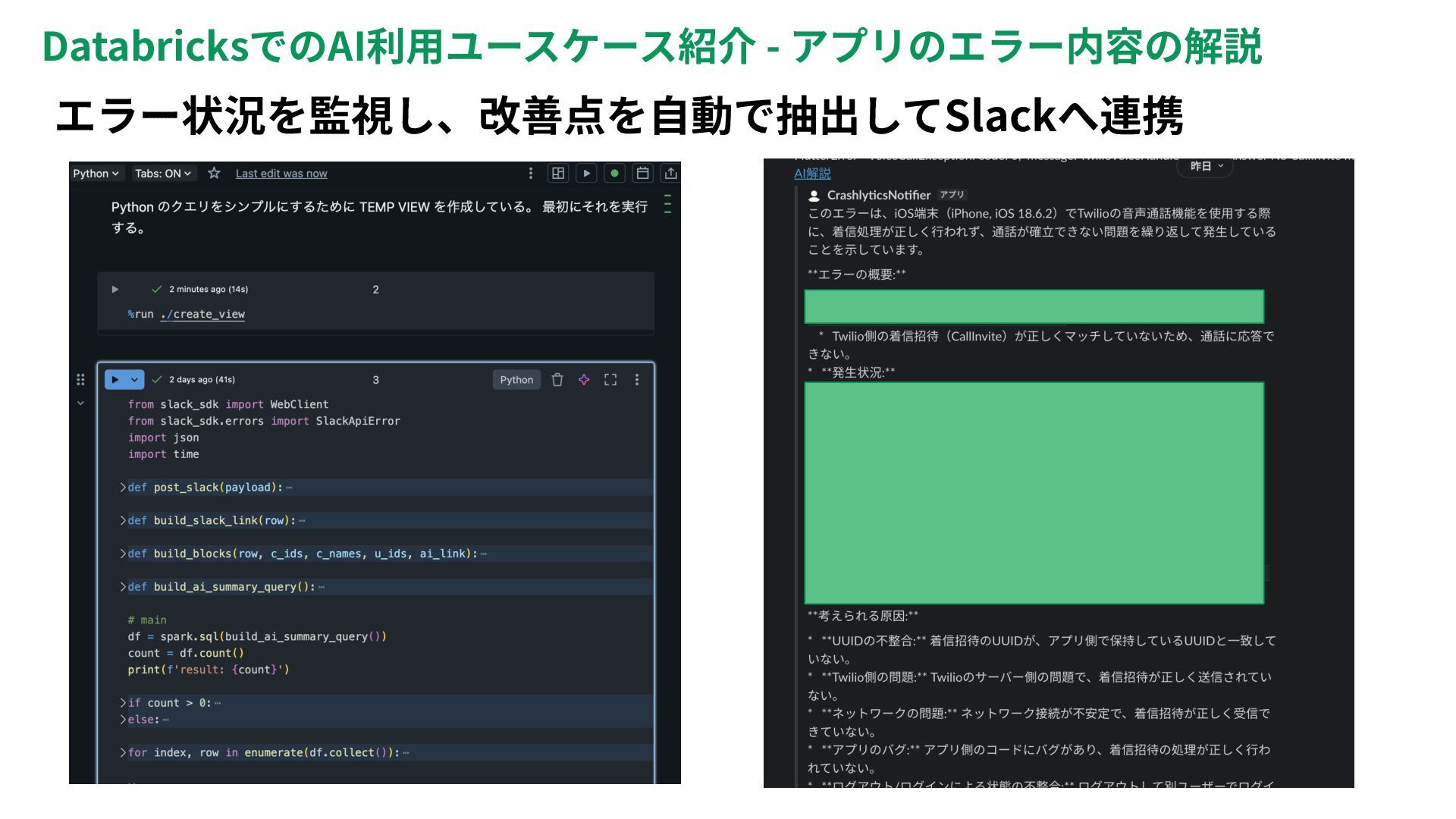Toggle the Tabs: ON setting
This screenshot has height=819, width=1456.
(x=163, y=173)
